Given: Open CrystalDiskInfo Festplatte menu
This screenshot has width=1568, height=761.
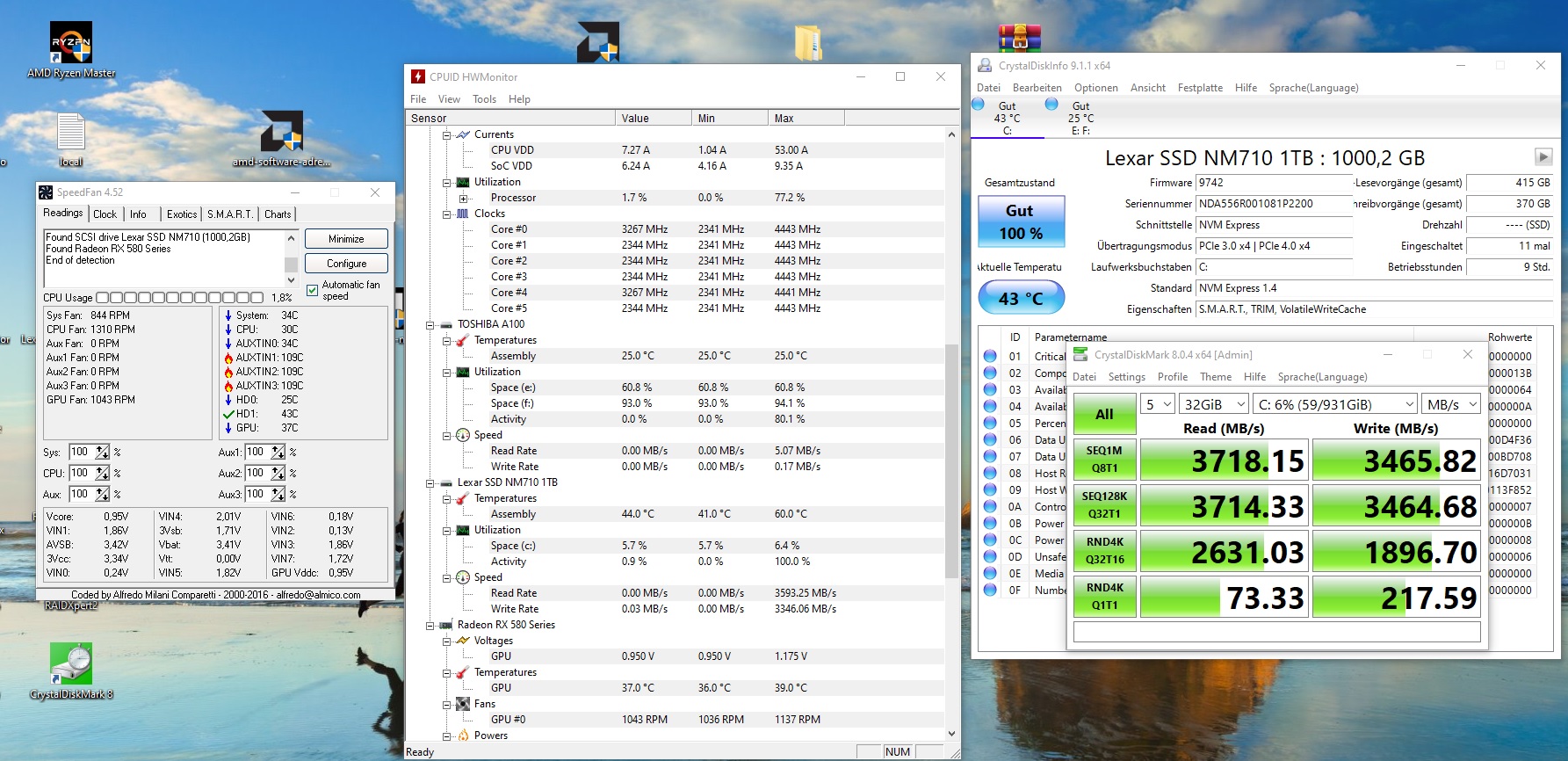Looking at the screenshot, I should point(1200,88).
